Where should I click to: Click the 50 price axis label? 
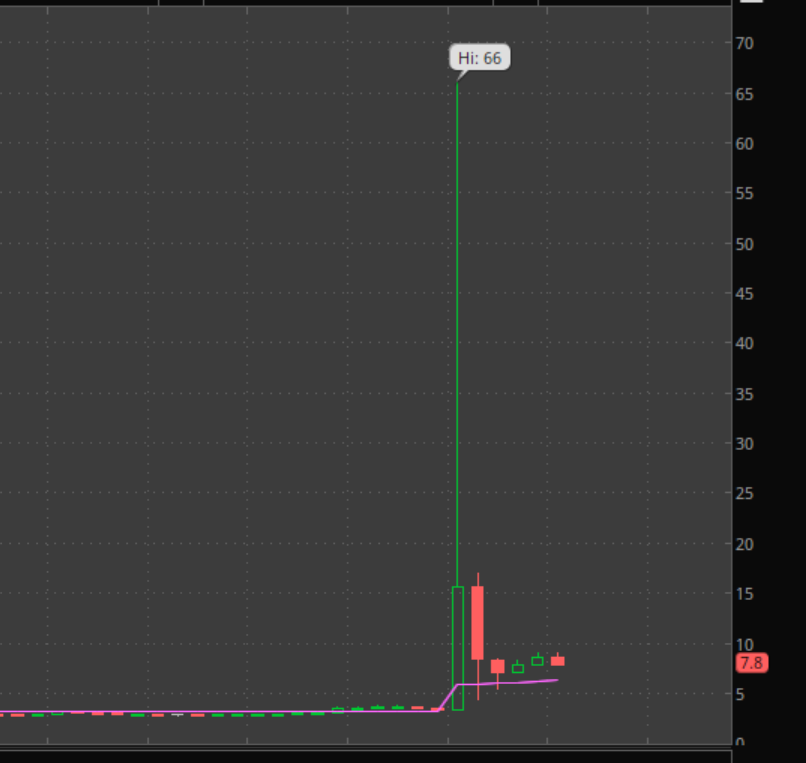744,244
